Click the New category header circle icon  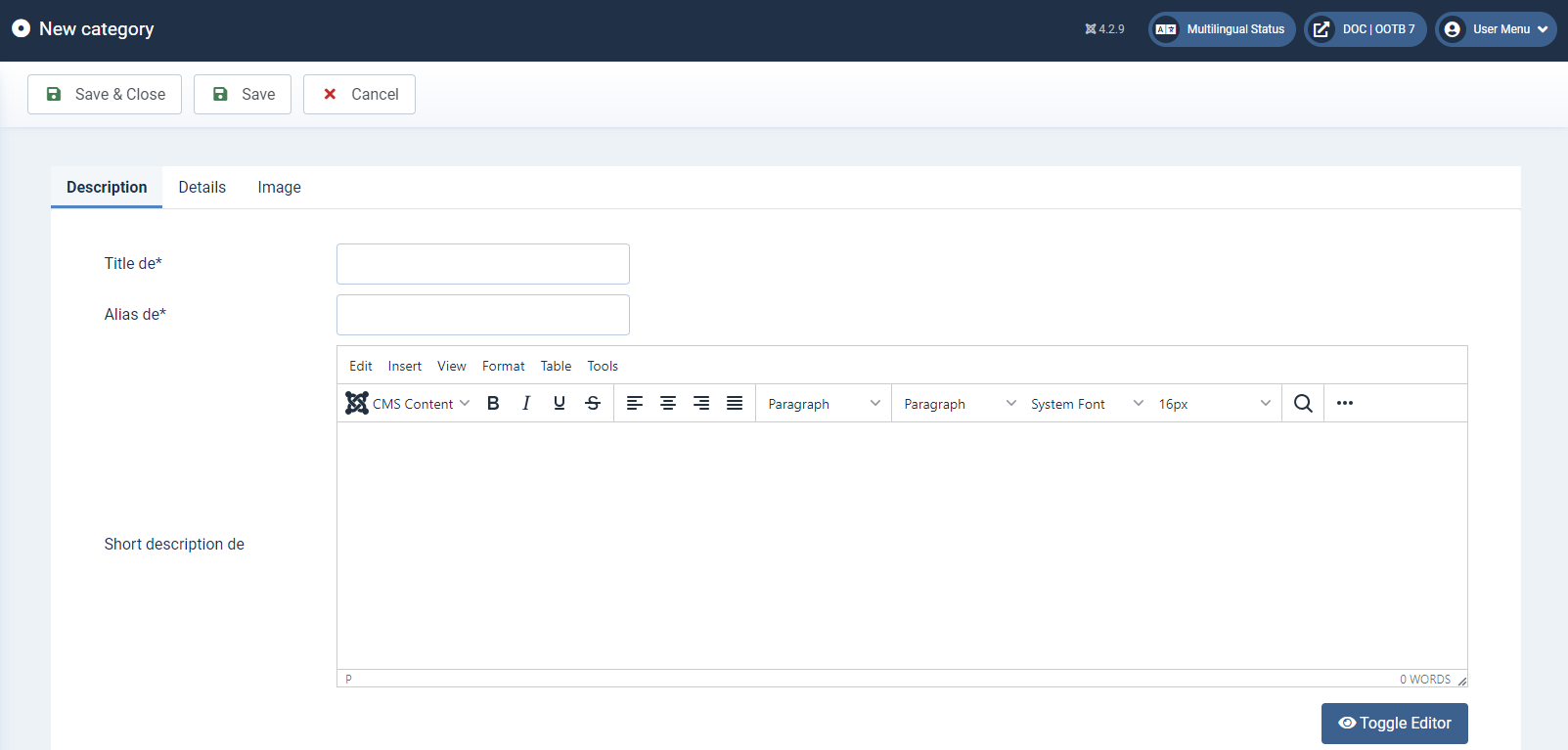point(21,28)
